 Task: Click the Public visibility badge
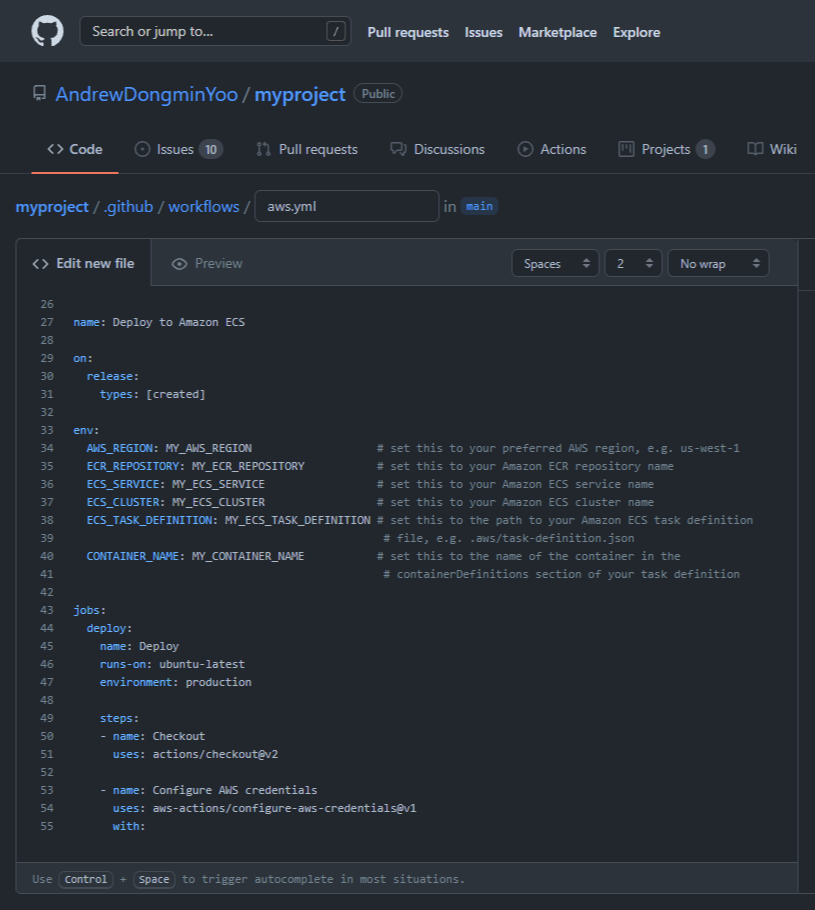point(378,93)
